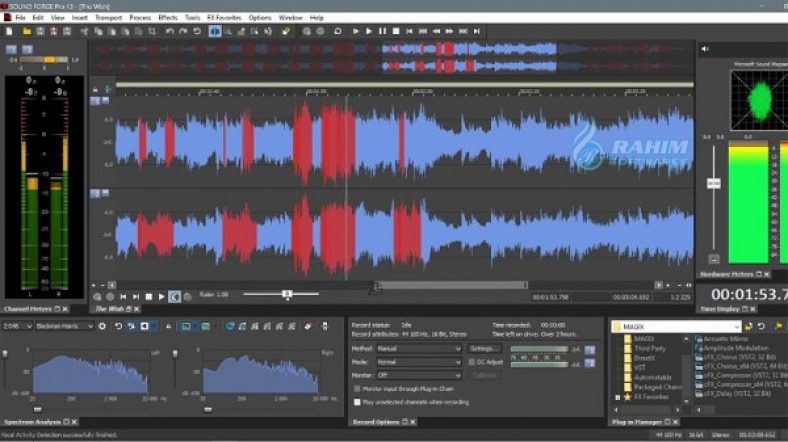The image size is (788, 442).
Task: Open the Effects menu
Action: click(x=167, y=17)
